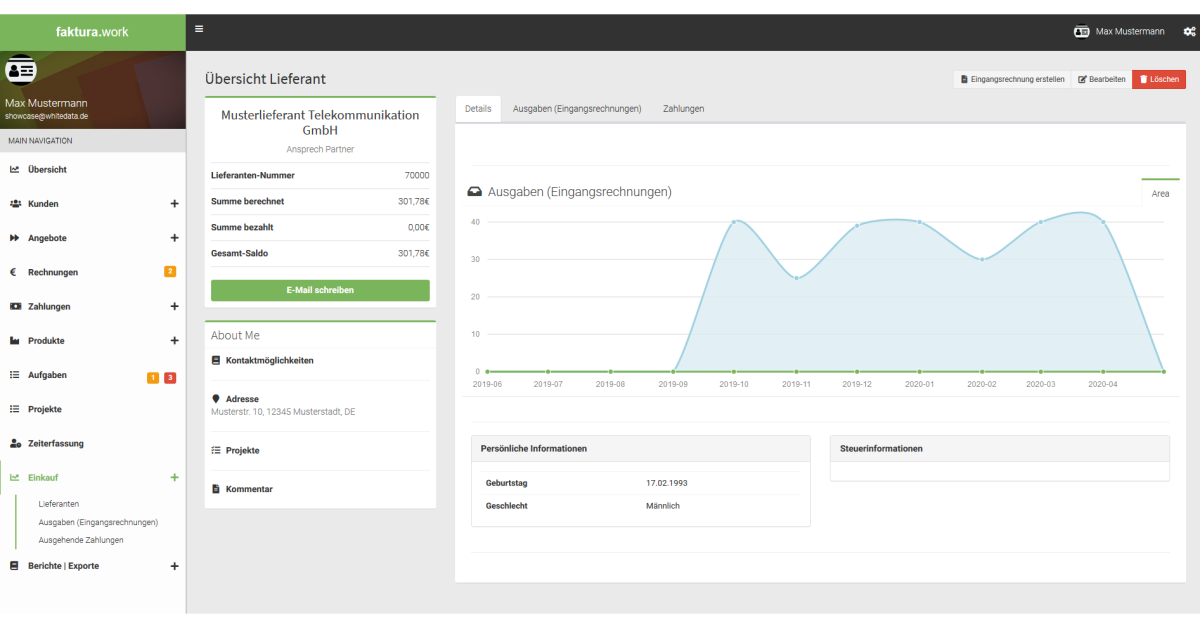Toggle the hamburger sidebar menu
This screenshot has height=628, width=1200.
point(199,29)
